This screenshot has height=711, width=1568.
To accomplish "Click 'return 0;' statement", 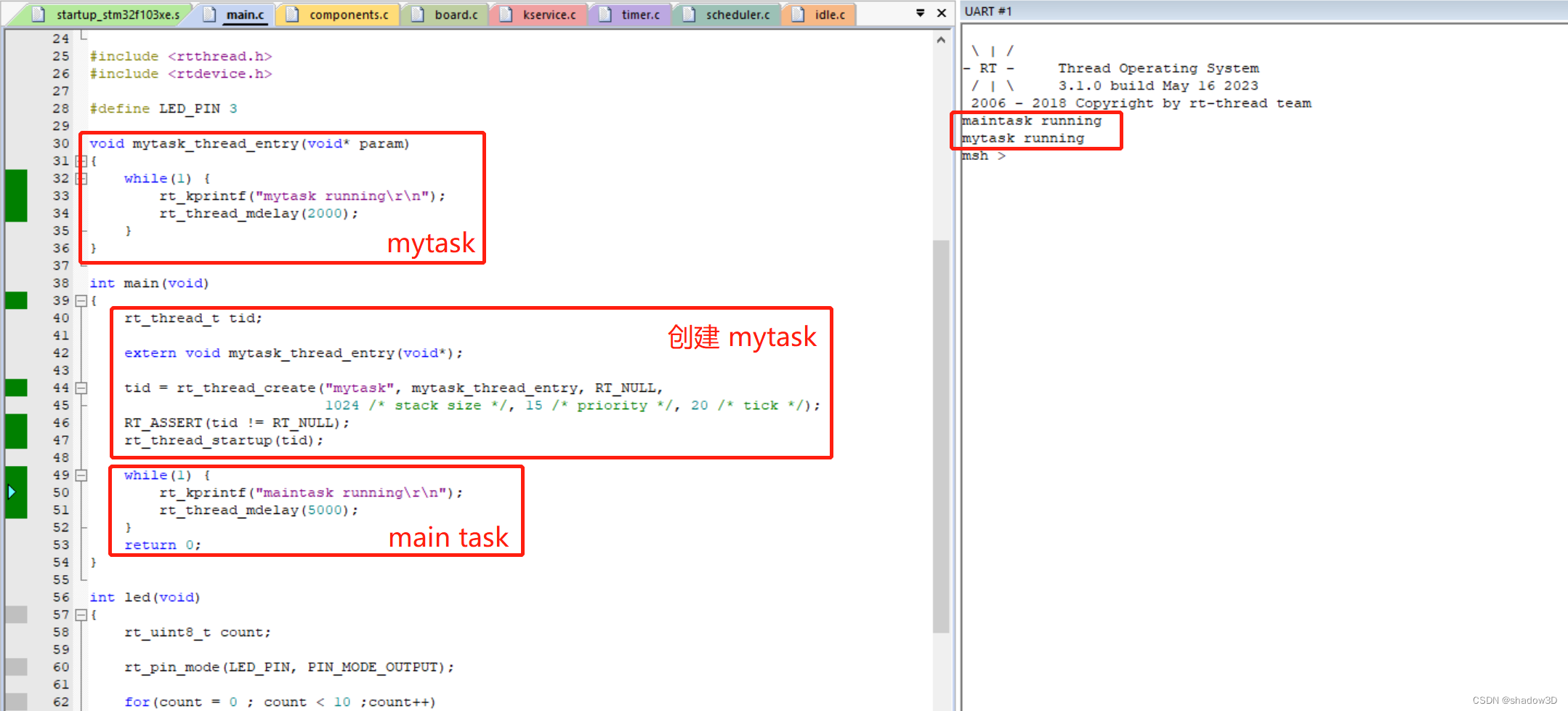I will click(x=163, y=545).
